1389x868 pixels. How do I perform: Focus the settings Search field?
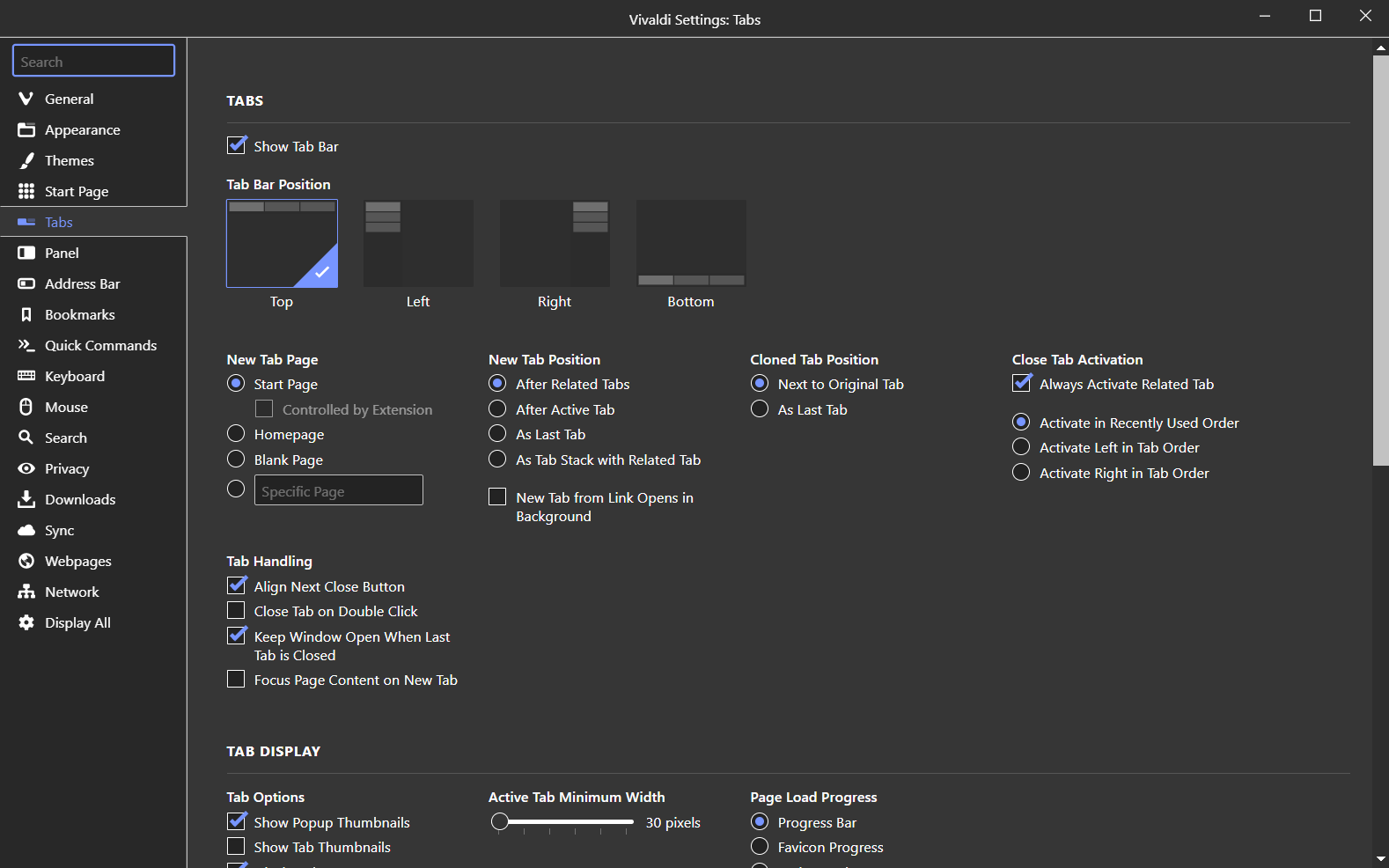point(93,61)
